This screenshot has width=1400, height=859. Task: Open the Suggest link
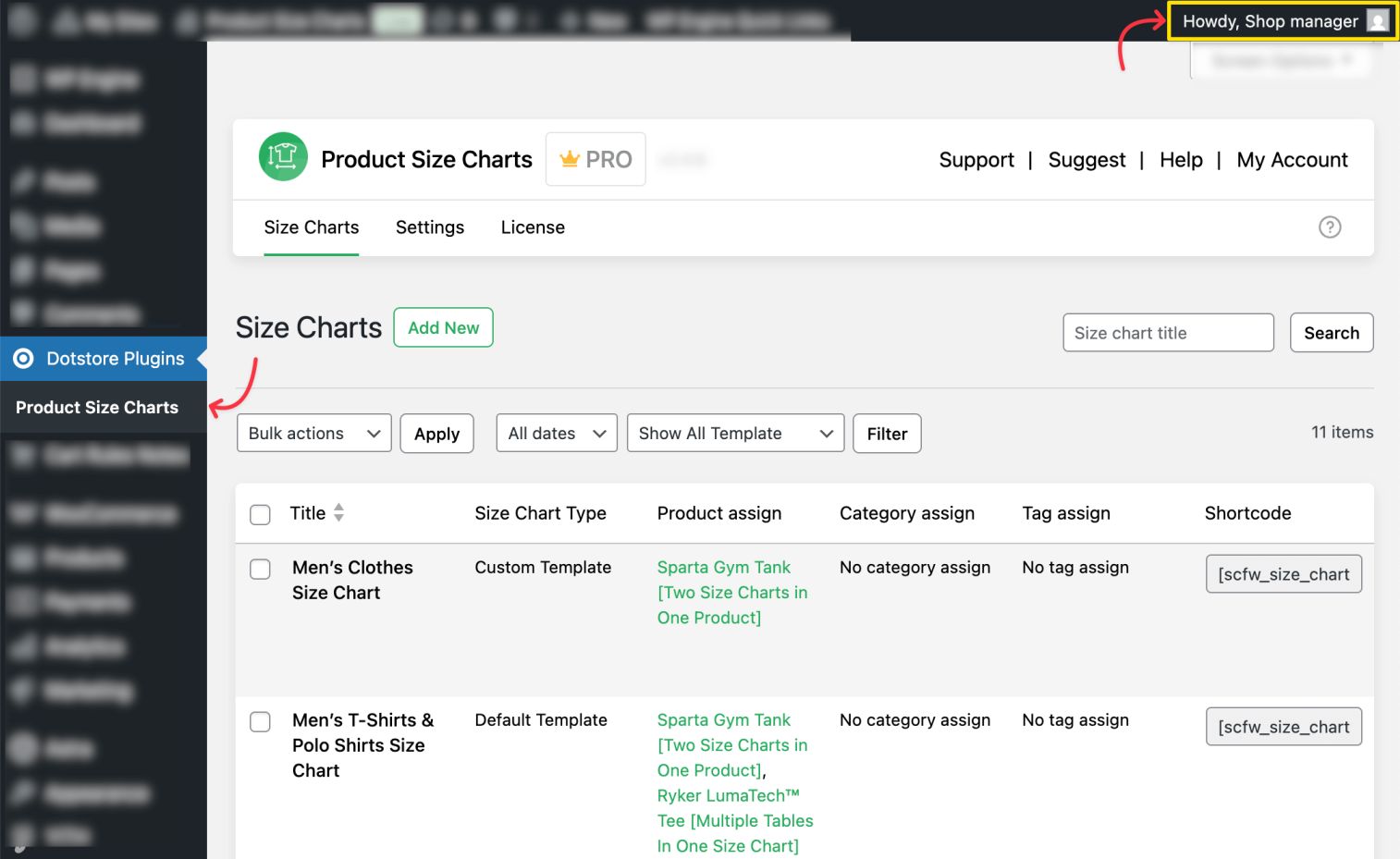click(x=1087, y=160)
